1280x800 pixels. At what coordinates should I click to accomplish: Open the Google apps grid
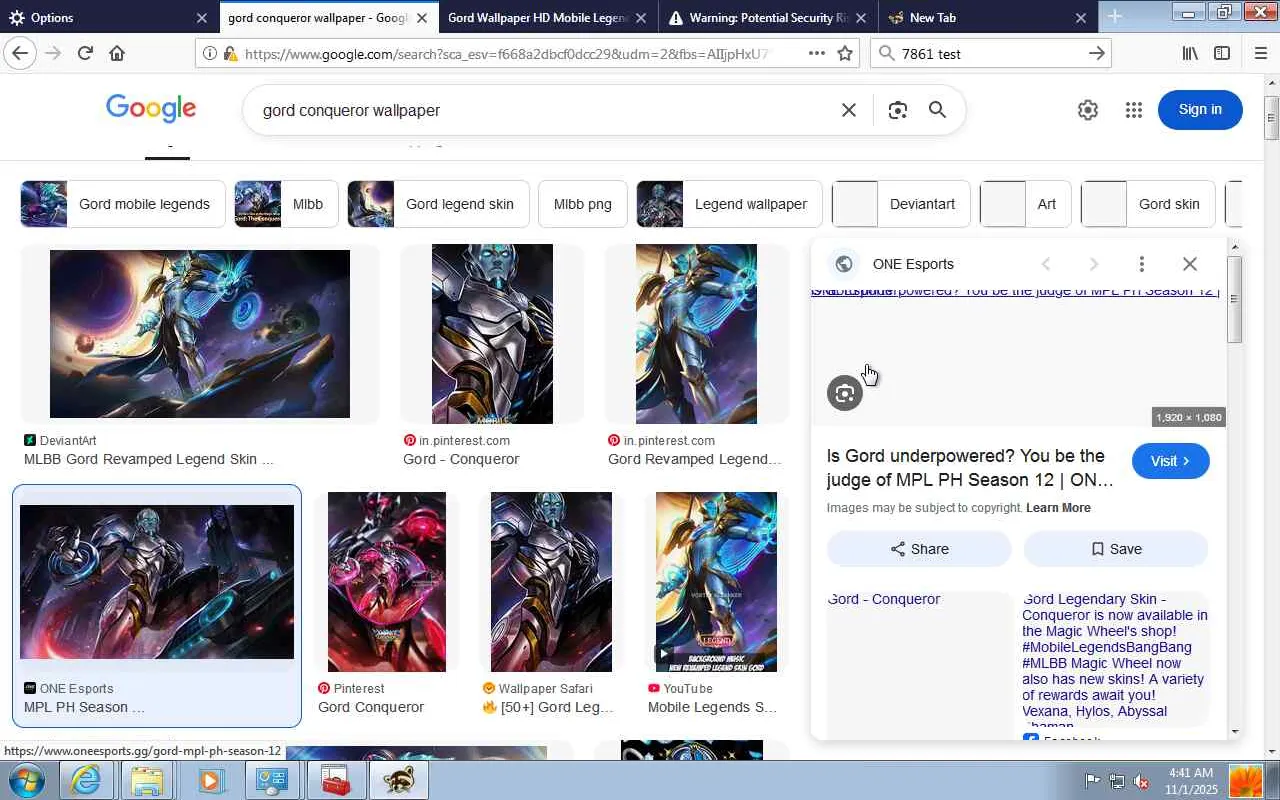pos(1133,110)
